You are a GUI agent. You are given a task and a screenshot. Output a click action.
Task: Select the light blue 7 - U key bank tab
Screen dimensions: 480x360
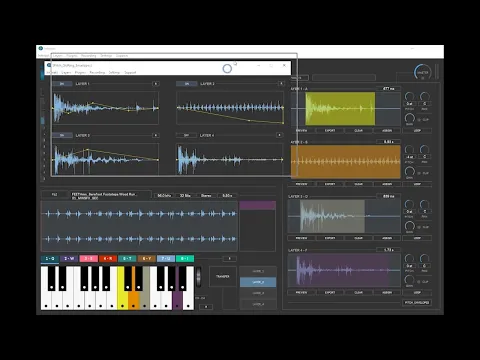coord(166,259)
